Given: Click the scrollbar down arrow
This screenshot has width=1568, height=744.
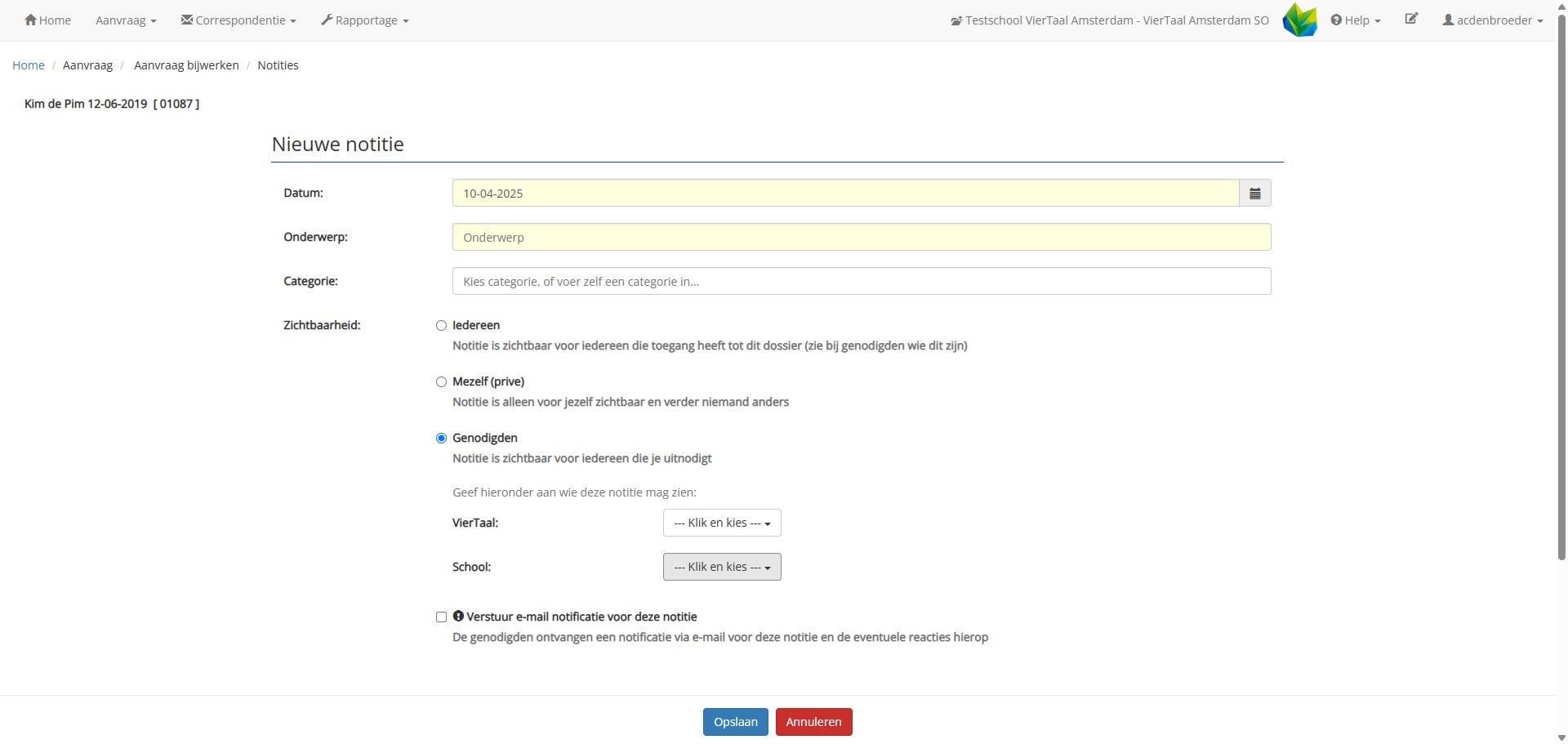Looking at the screenshot, I should tap(1561, 737).
